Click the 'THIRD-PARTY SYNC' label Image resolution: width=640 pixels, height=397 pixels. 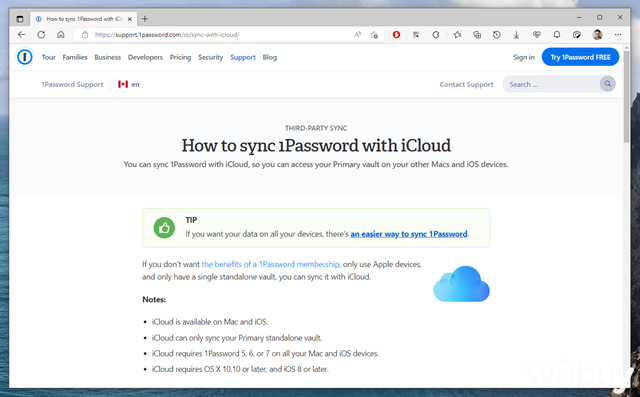click(316, 128)
